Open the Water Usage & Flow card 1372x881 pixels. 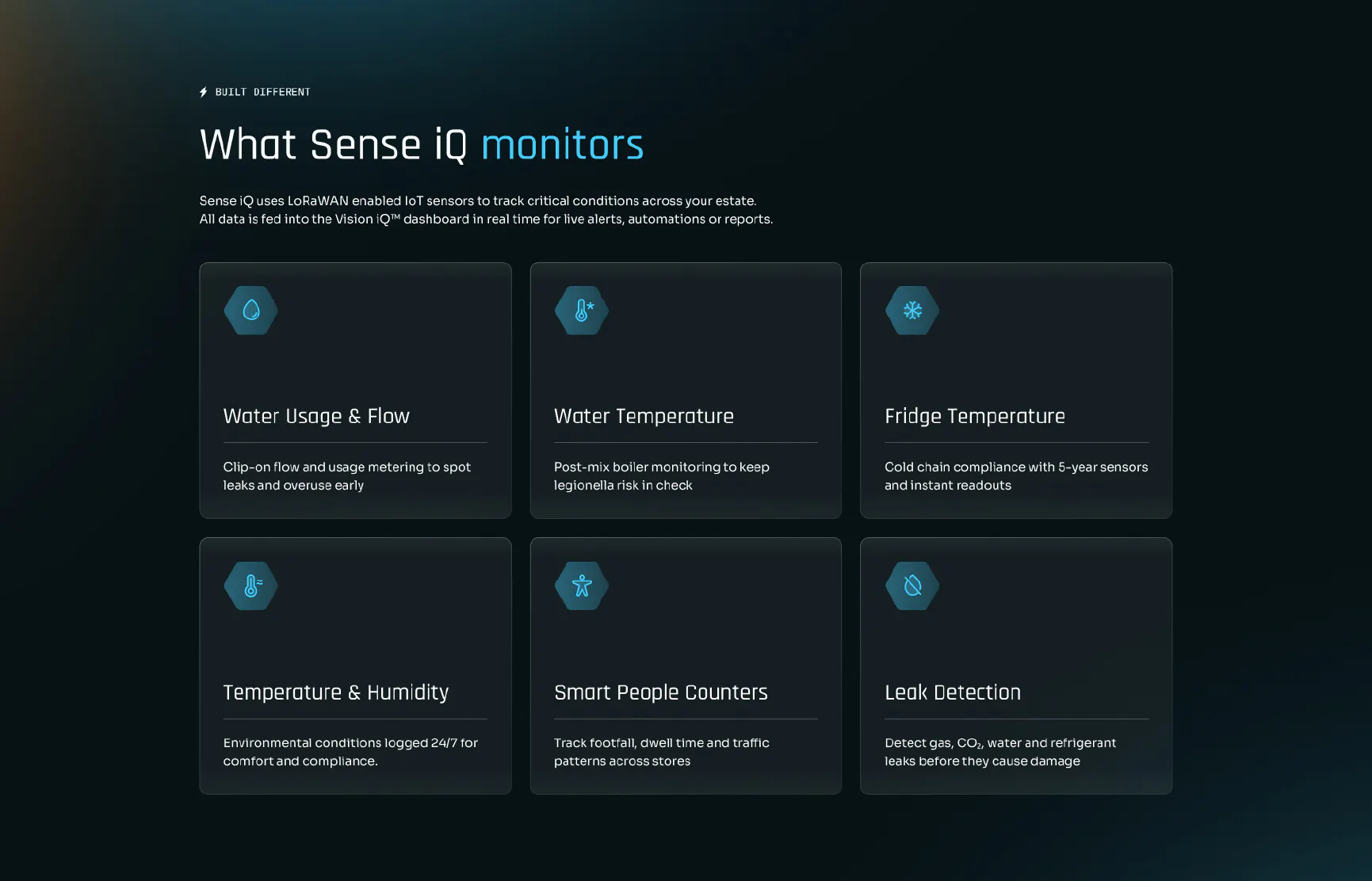pyautogui.click(x=355, y=390)
